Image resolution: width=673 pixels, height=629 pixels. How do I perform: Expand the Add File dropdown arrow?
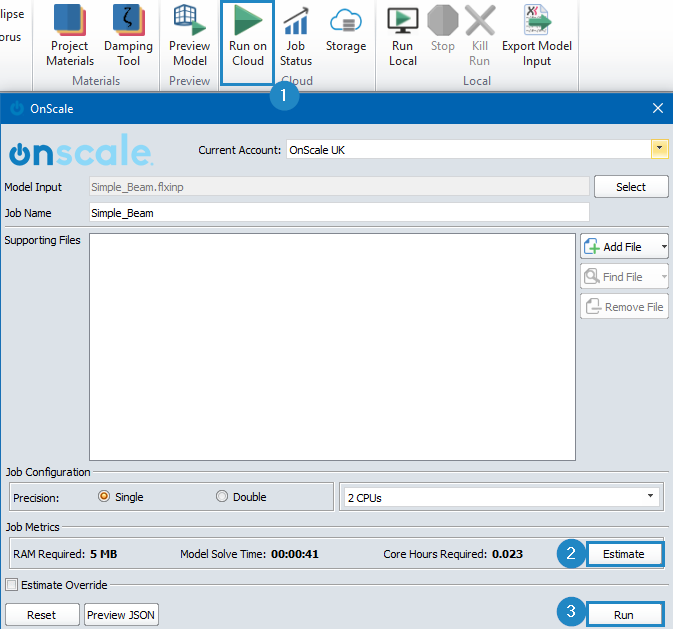664,246
